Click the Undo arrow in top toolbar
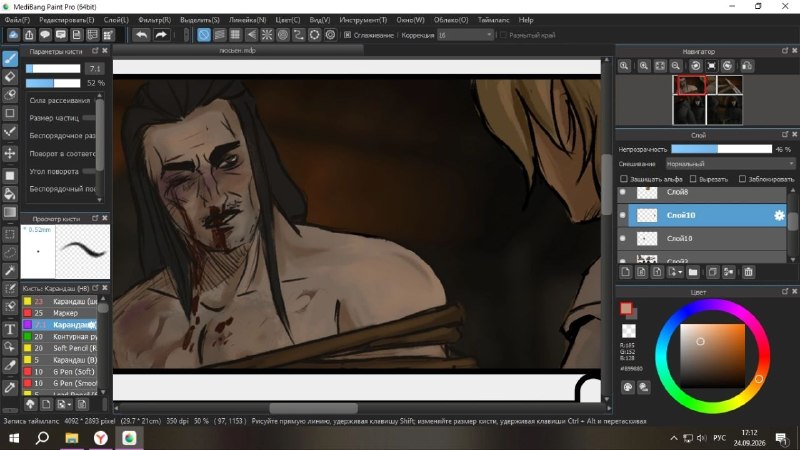This screenshot has width=800, height=450. [x=142, y=35]
